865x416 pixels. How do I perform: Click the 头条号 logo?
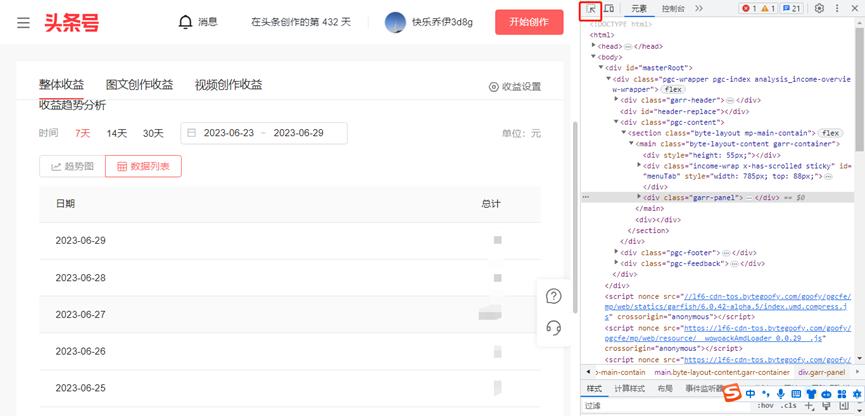pos(72,23)
